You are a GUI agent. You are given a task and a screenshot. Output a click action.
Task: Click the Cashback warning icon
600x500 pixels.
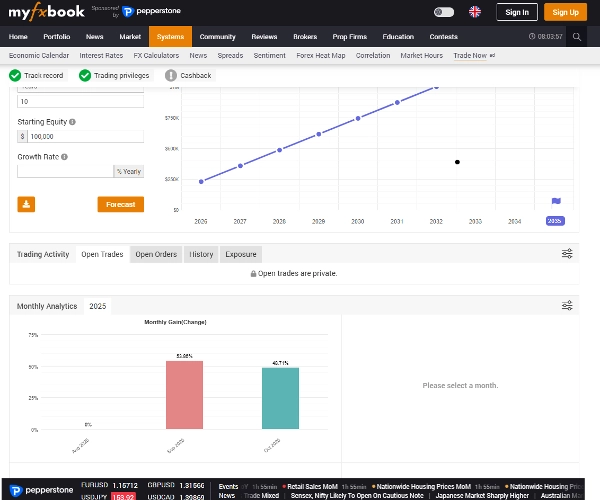[171, 75]
